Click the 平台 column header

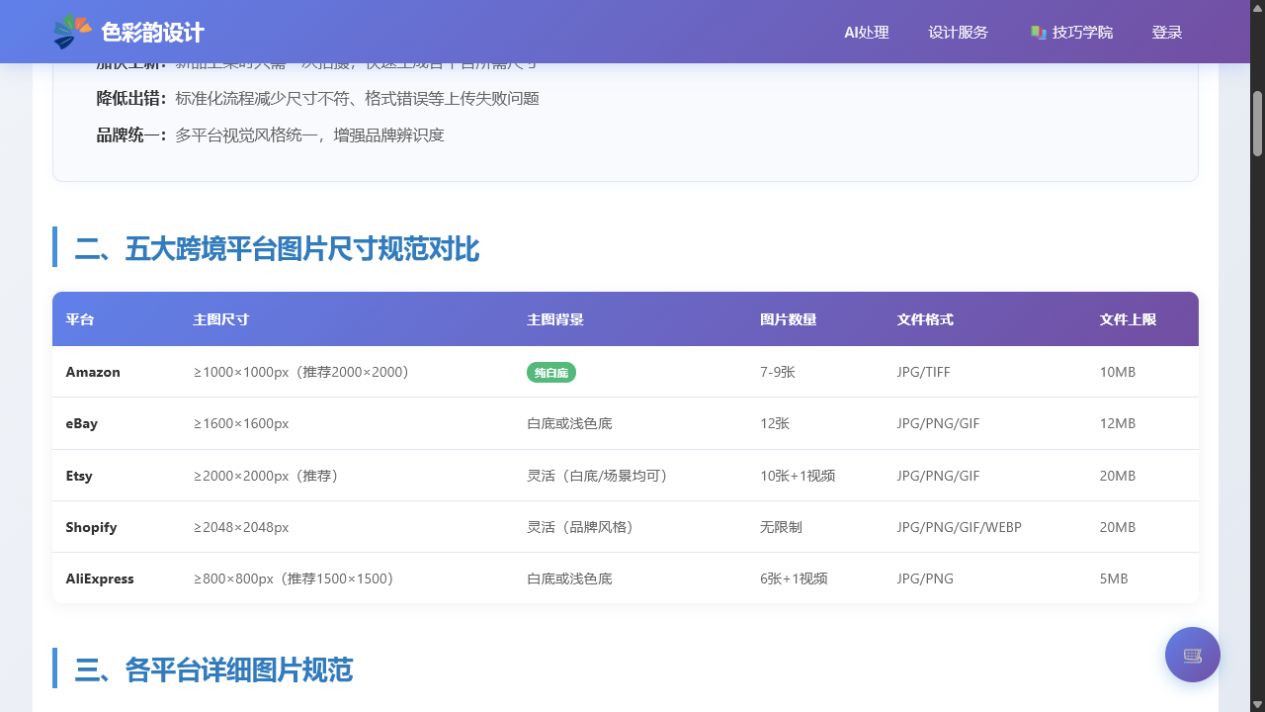[x=80, y=319]
